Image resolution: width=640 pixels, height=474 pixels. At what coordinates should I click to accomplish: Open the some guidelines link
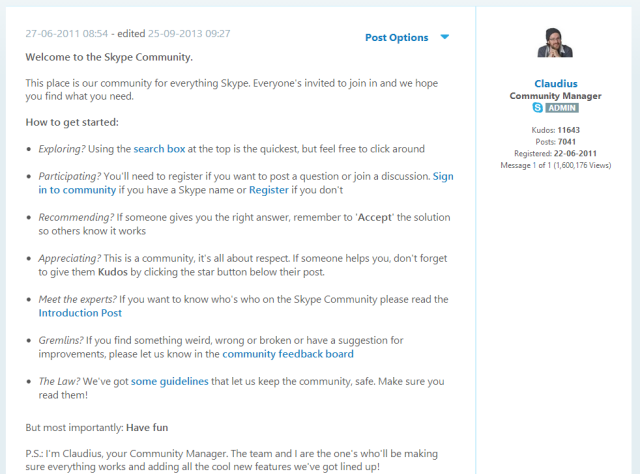pyautogui.click(x=169, y=381)
